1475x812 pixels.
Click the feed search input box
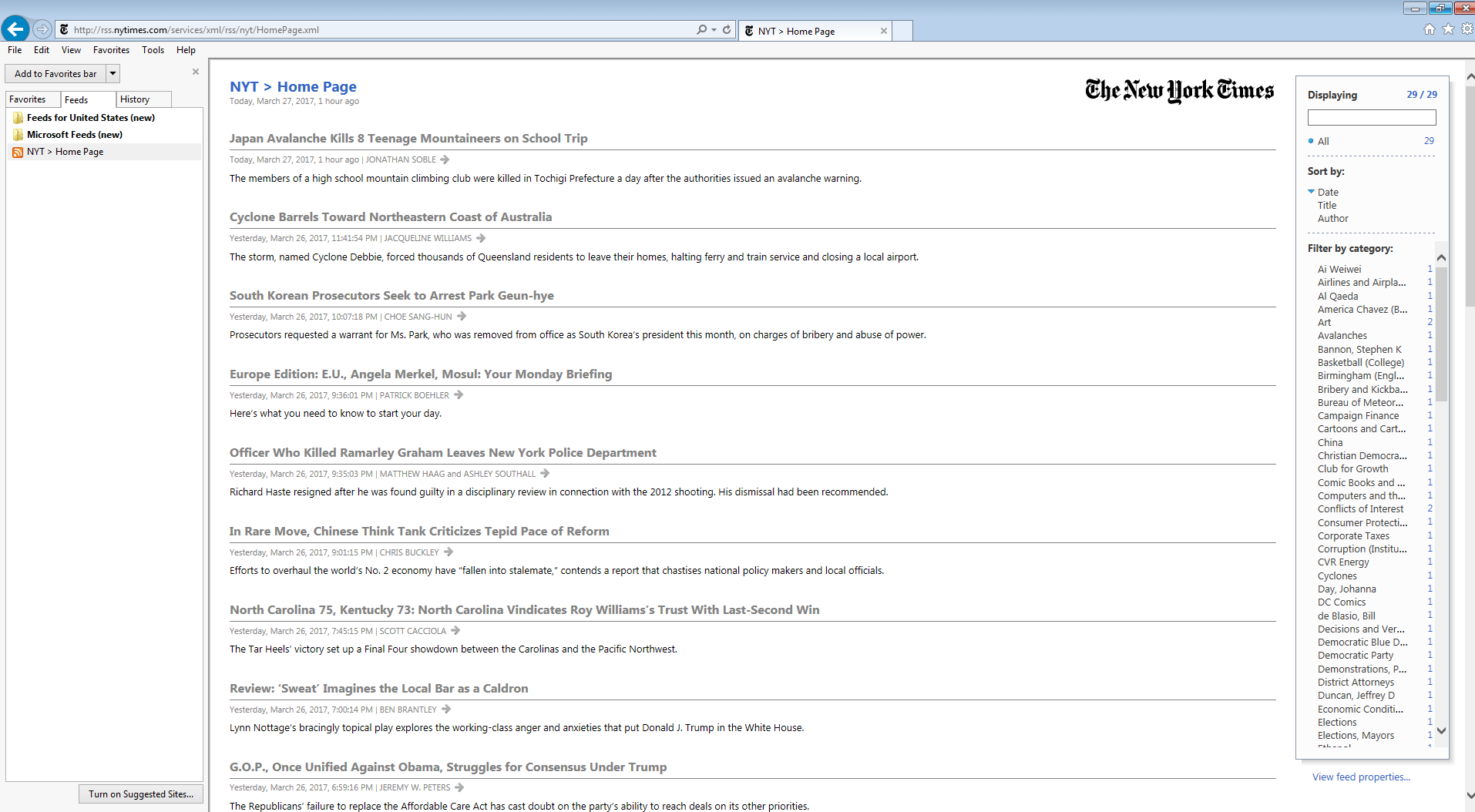[1371, 118]
